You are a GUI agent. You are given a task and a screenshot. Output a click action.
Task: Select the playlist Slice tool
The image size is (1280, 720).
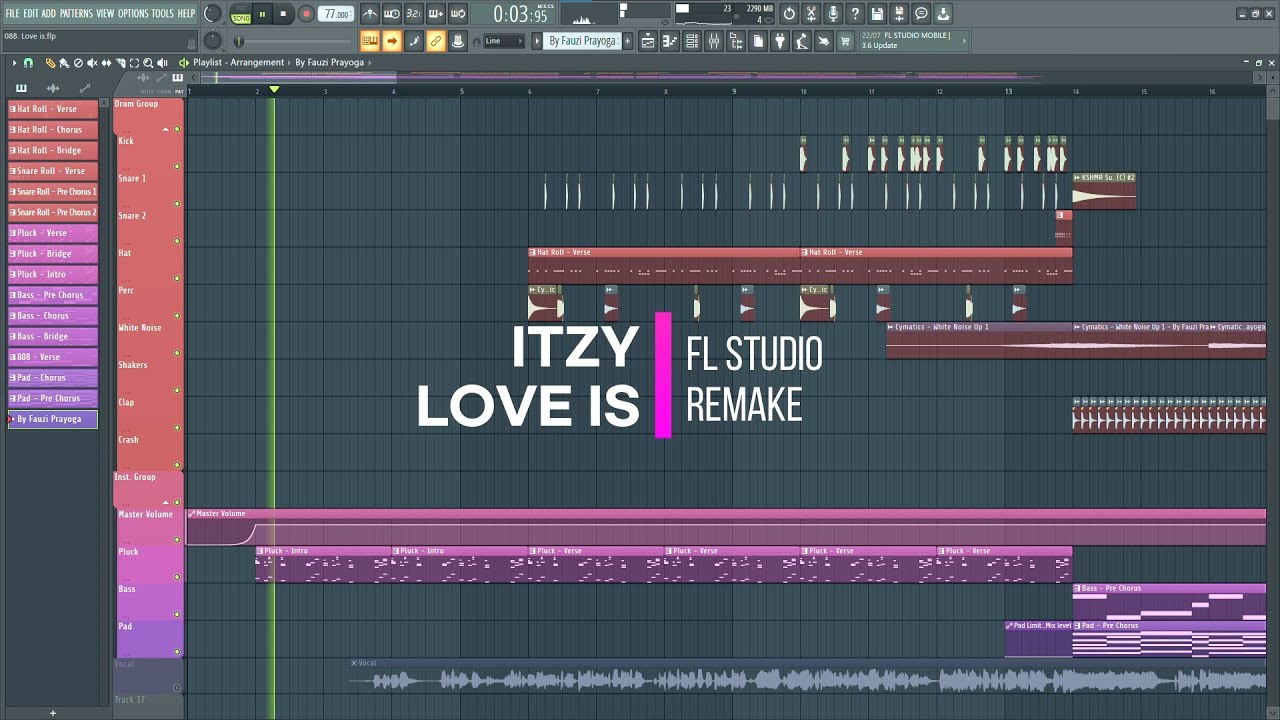(x=120, y=63)
